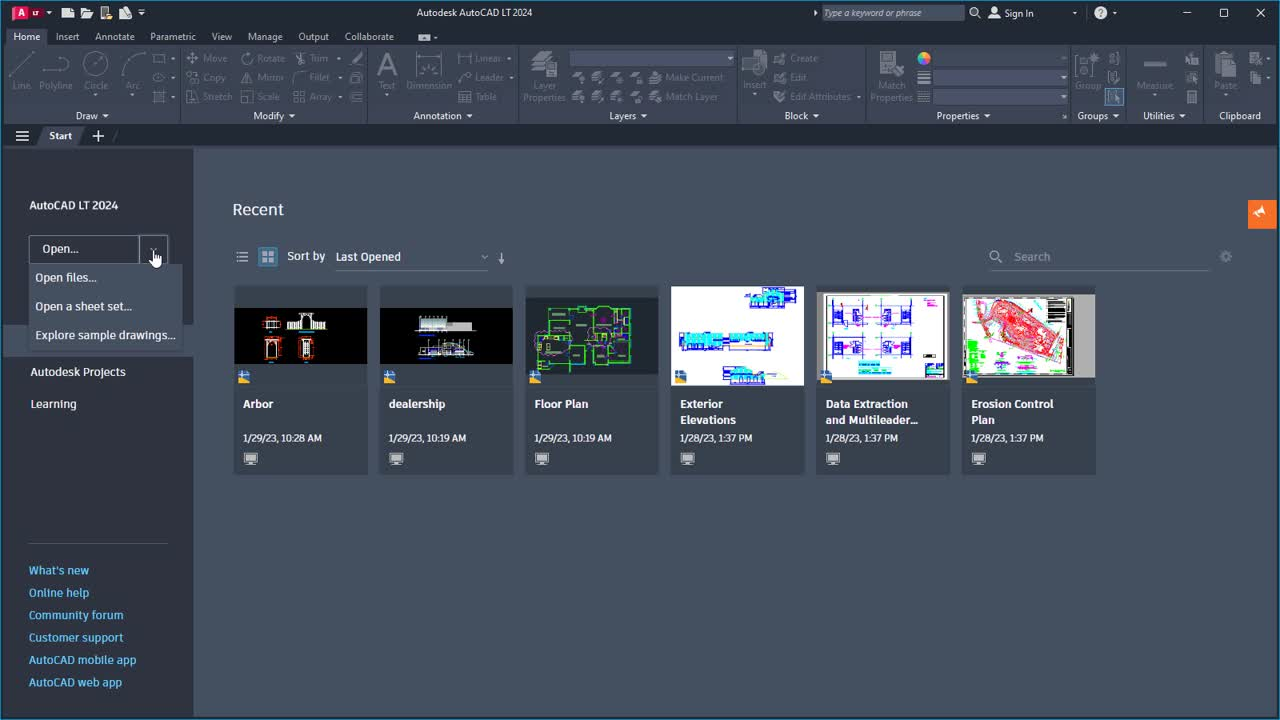Click the New drawing icon in Quick Access
The height and width of the screenshot is (720, 1280).
coord(67,13)
